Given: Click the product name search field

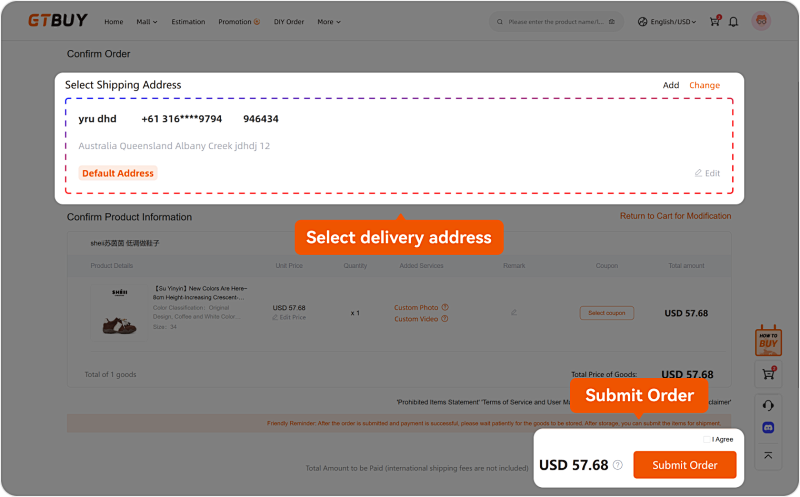Looking at the screenshot, I should pos(554,22).
